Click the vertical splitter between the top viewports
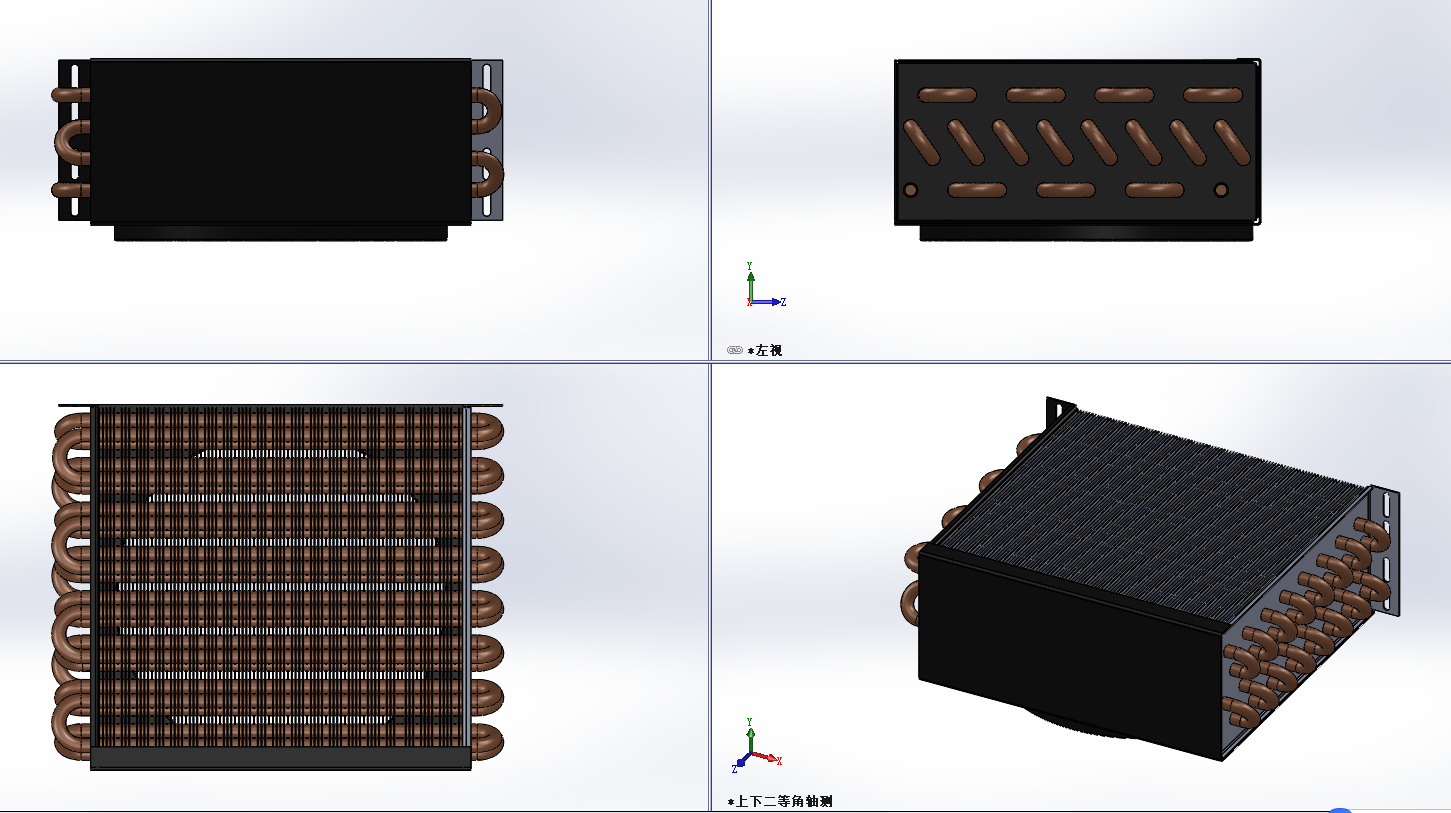1451x813 pixels. tap(710, 180)
